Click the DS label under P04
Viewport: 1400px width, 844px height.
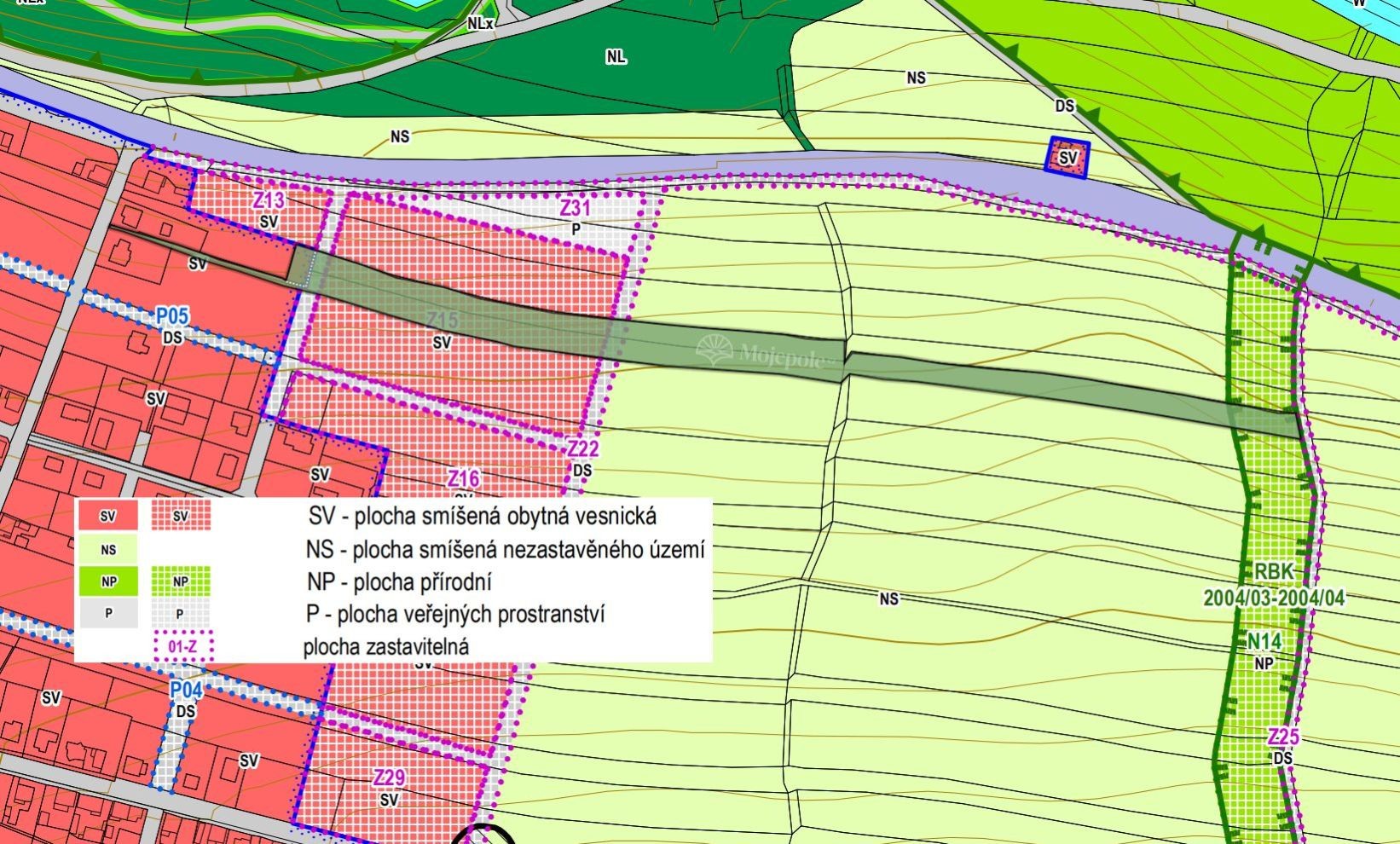[x=186, y=711]
